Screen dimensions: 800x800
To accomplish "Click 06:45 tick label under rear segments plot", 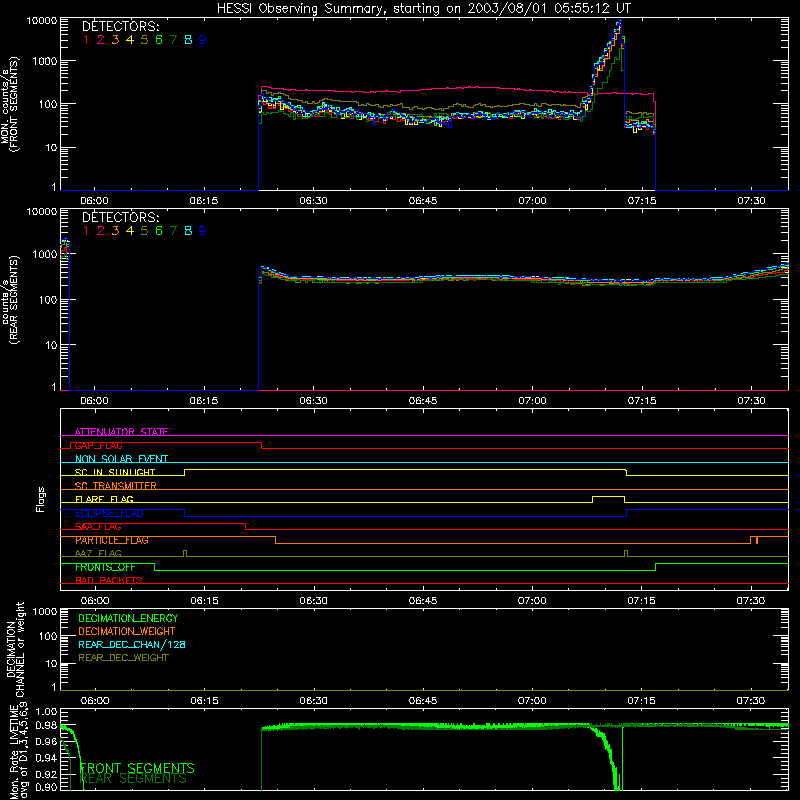I will pos(422,401).
